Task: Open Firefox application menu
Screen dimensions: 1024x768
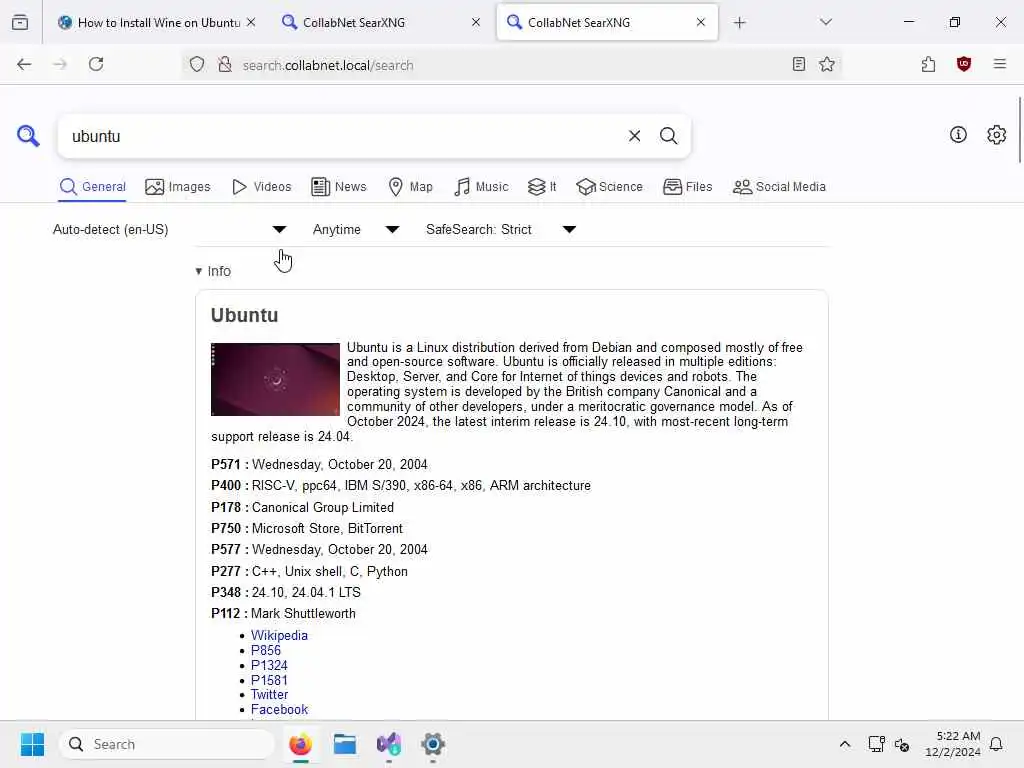Action: coord(999,64)
